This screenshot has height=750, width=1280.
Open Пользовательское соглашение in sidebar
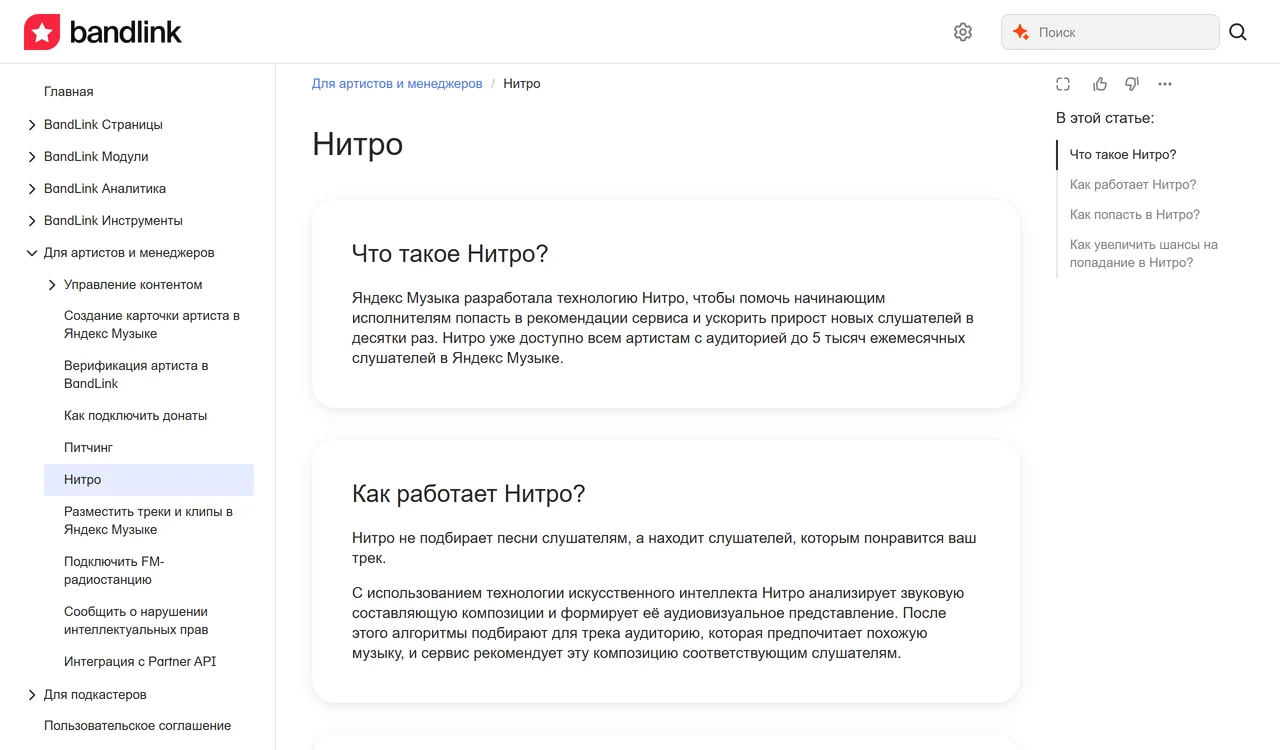point(137,726)
